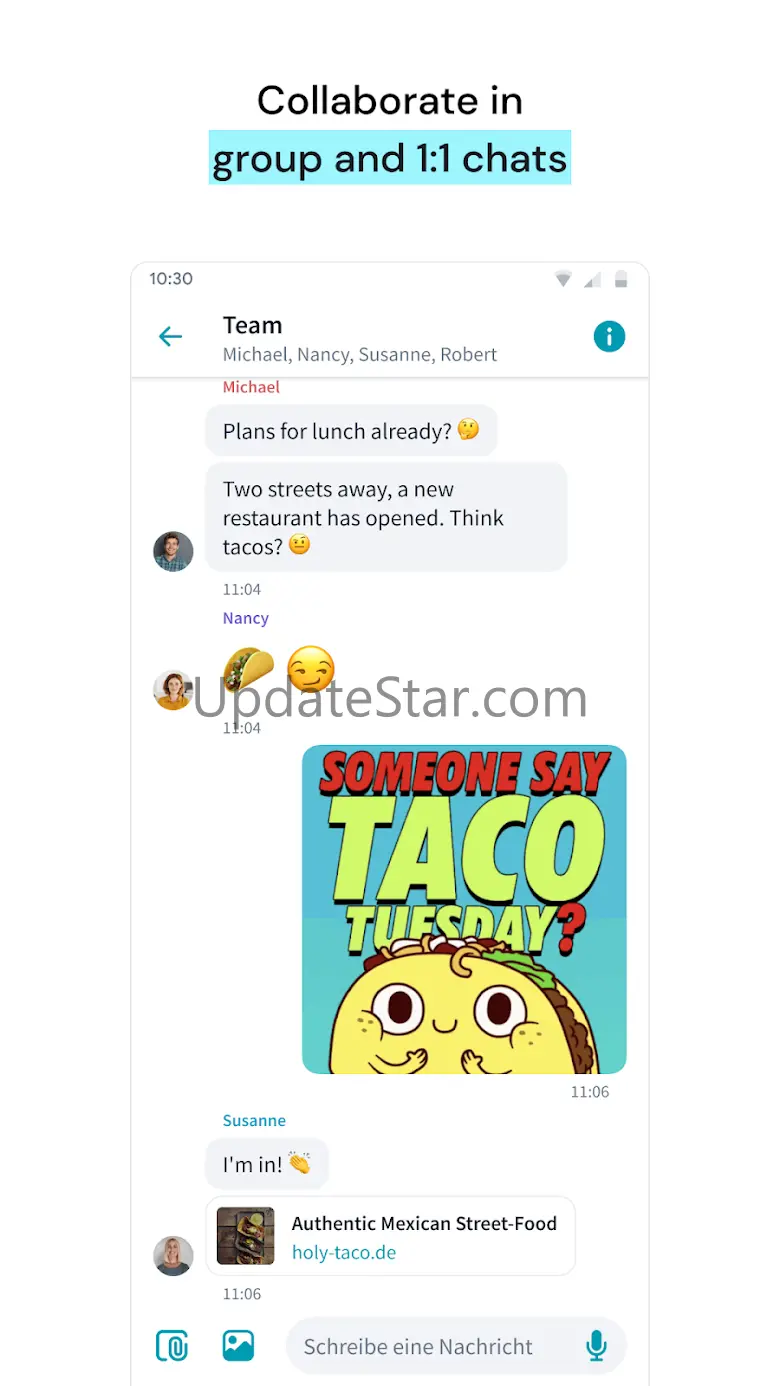Open the Taco Tuesday GIF image
Screen dimensions: 780x1386
464,910
